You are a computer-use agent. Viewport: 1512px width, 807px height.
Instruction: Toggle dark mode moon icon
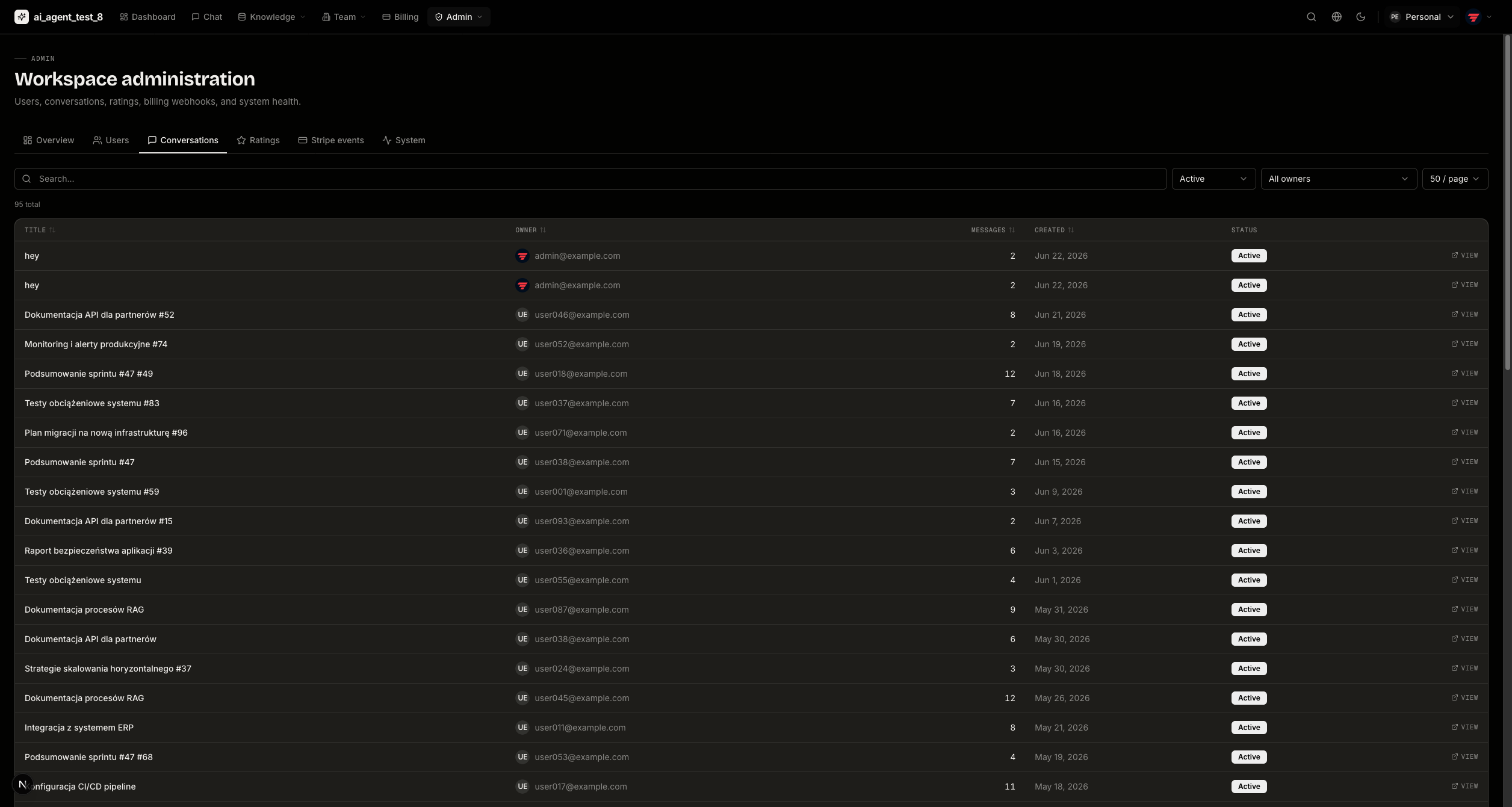[x=1360, y=17]
